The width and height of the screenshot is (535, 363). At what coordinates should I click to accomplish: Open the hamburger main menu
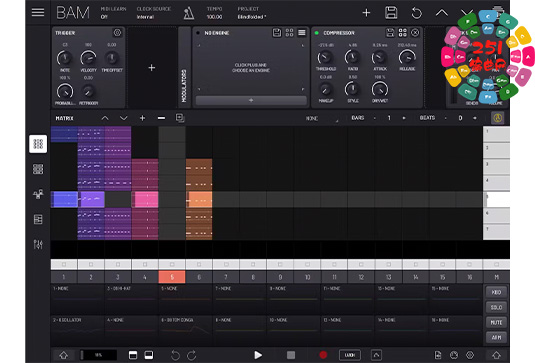(38, 12)
